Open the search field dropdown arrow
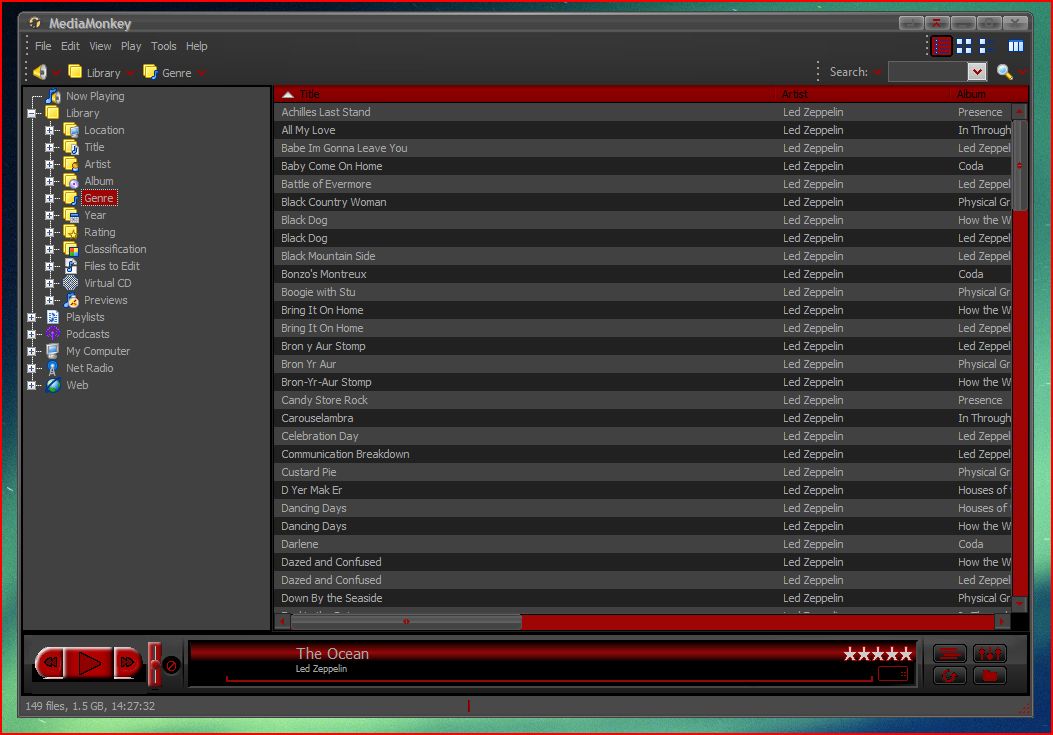 click(x=976, y=71)
